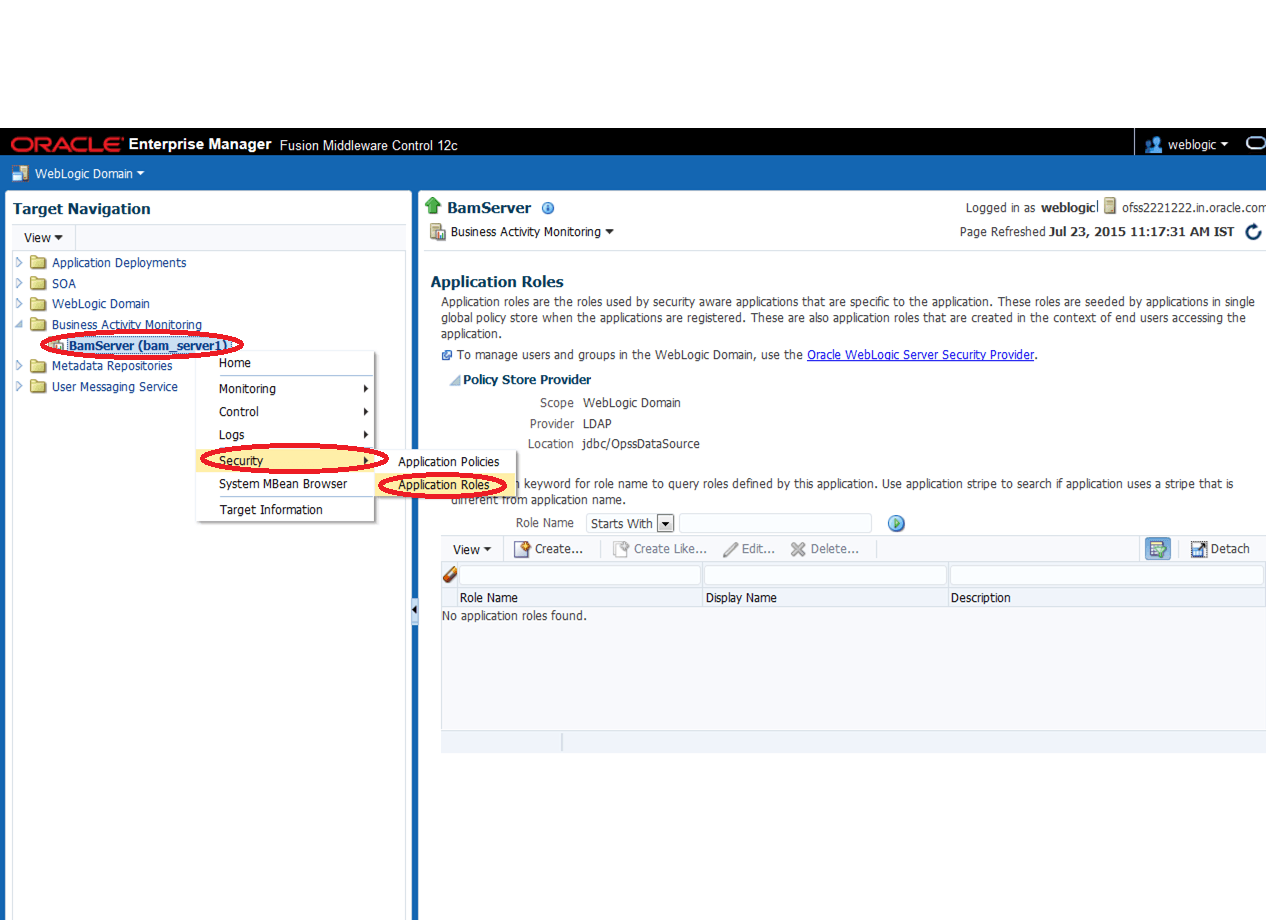Click the 'jdbc/OpssDataSource' location value

[641, 444]
